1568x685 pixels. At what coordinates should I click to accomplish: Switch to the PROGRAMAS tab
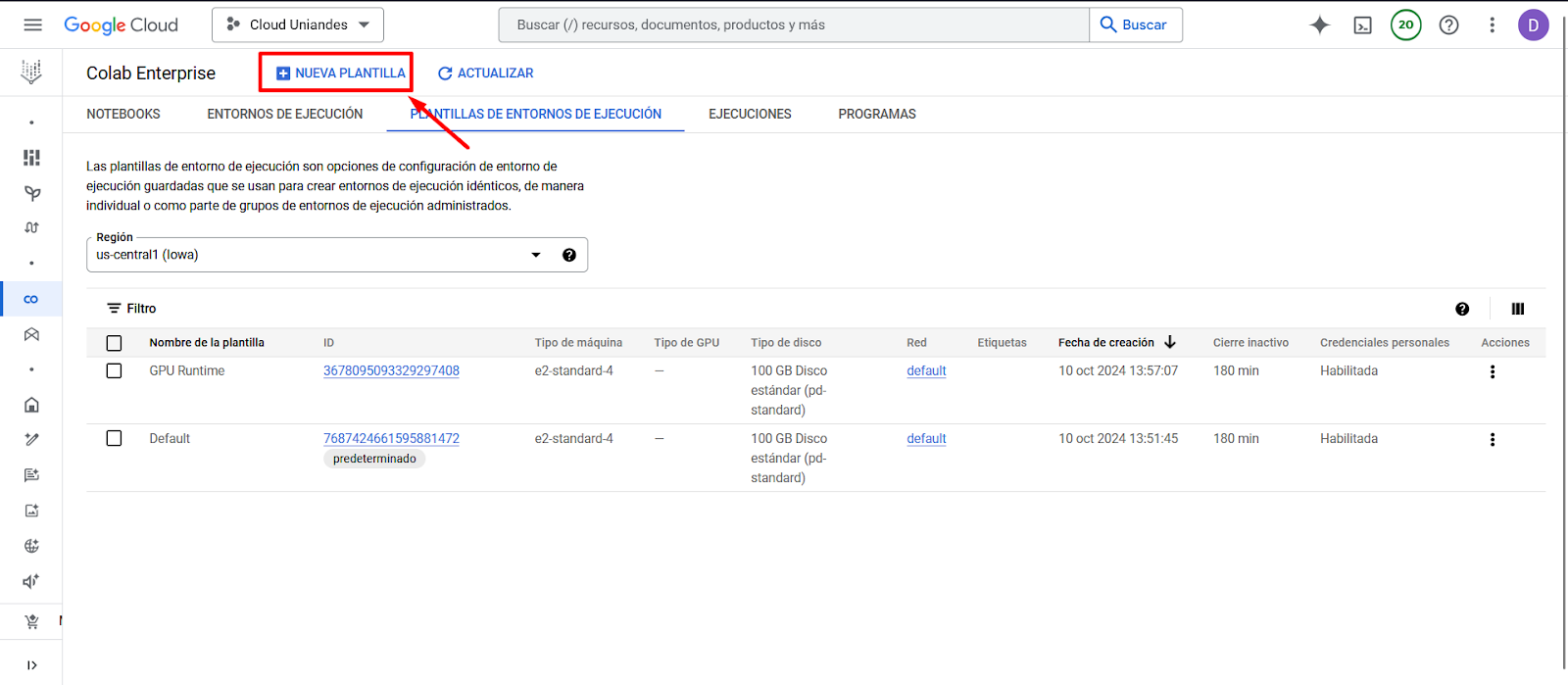tap(877, 114)
